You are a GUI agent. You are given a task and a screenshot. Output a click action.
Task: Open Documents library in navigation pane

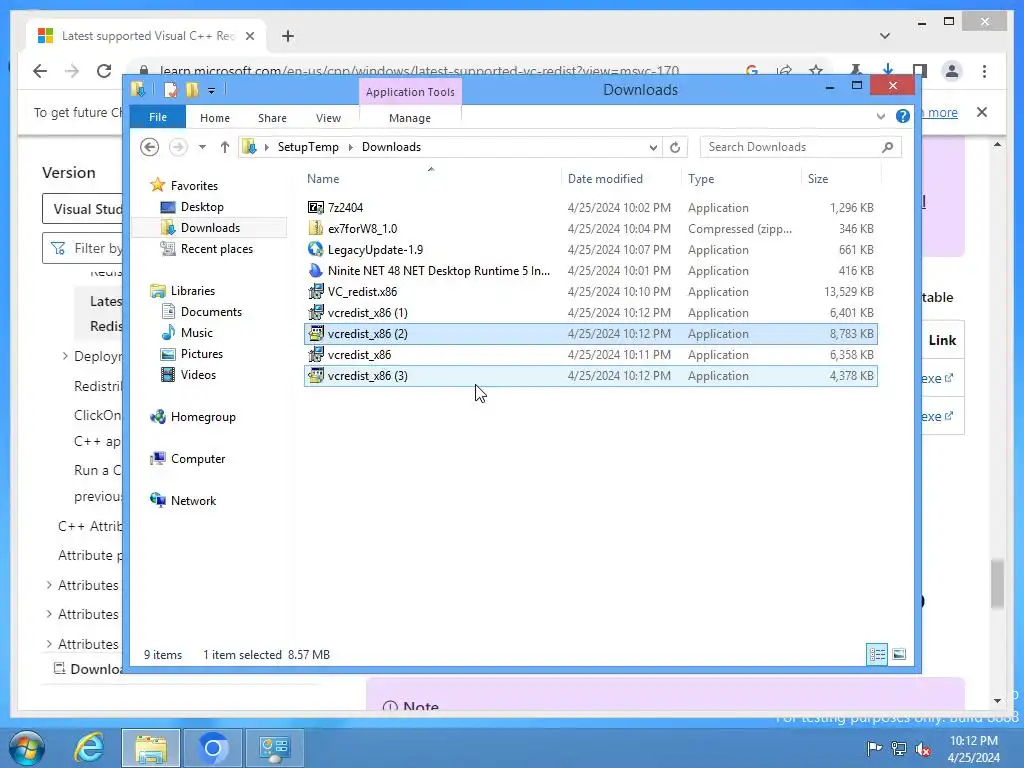[x=211, y=312]
